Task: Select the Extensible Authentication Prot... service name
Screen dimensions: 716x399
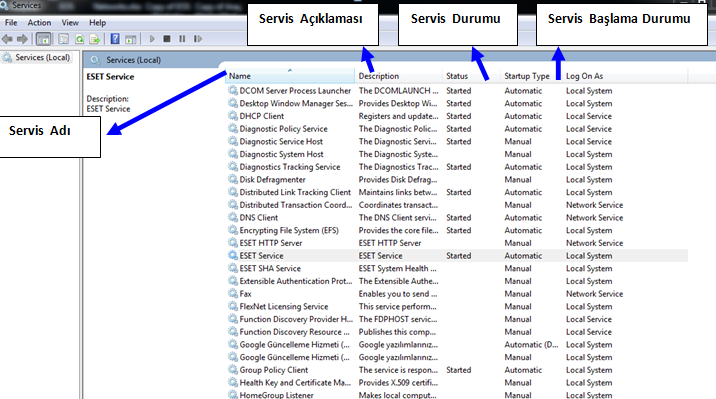Action: coord(296,281)
